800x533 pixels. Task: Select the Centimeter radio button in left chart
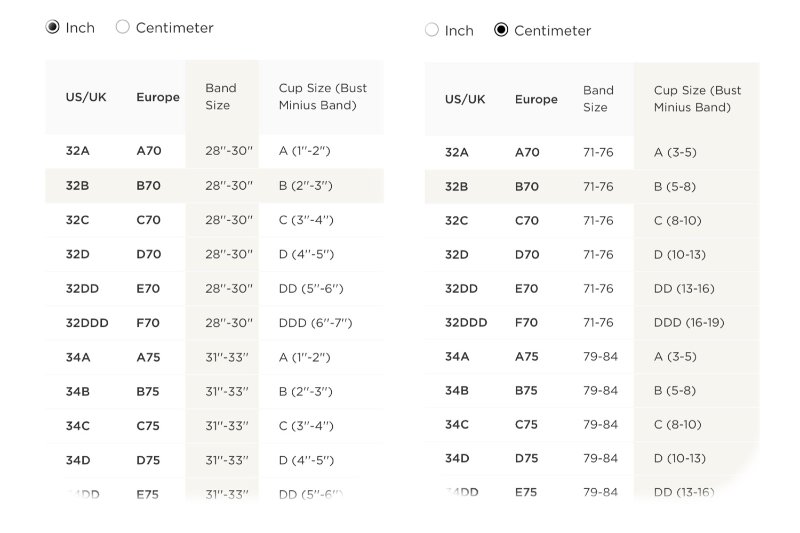122,27
